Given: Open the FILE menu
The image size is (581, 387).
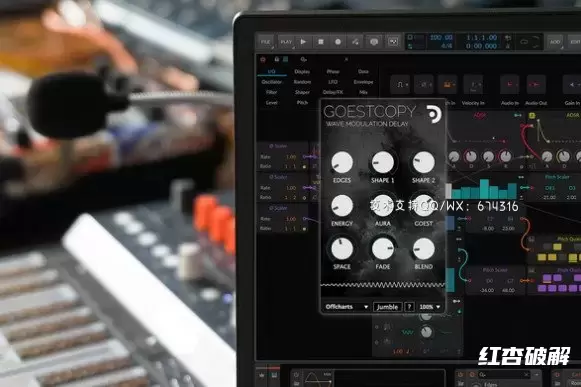Looking at the screenshot, I should click(265, 42).
